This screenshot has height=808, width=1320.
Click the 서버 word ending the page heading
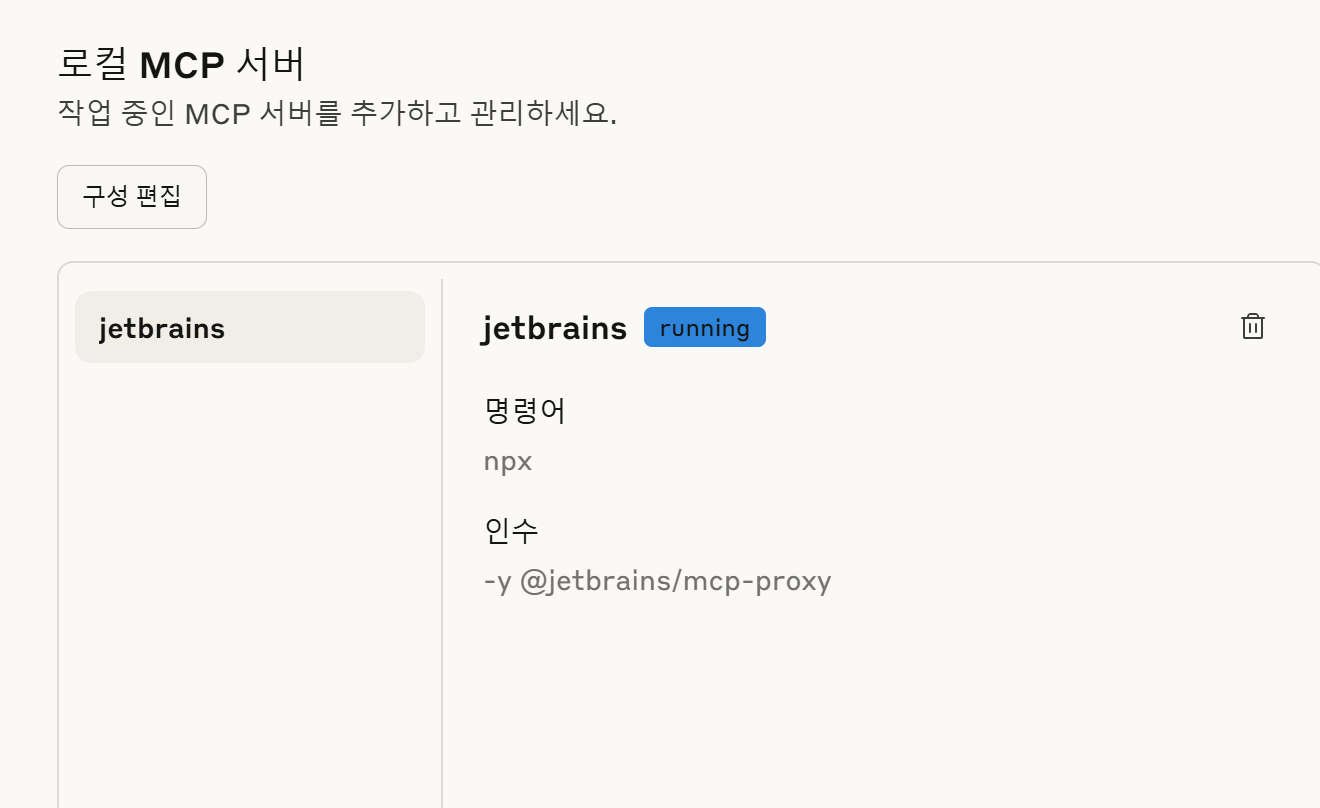click(271, 65)
